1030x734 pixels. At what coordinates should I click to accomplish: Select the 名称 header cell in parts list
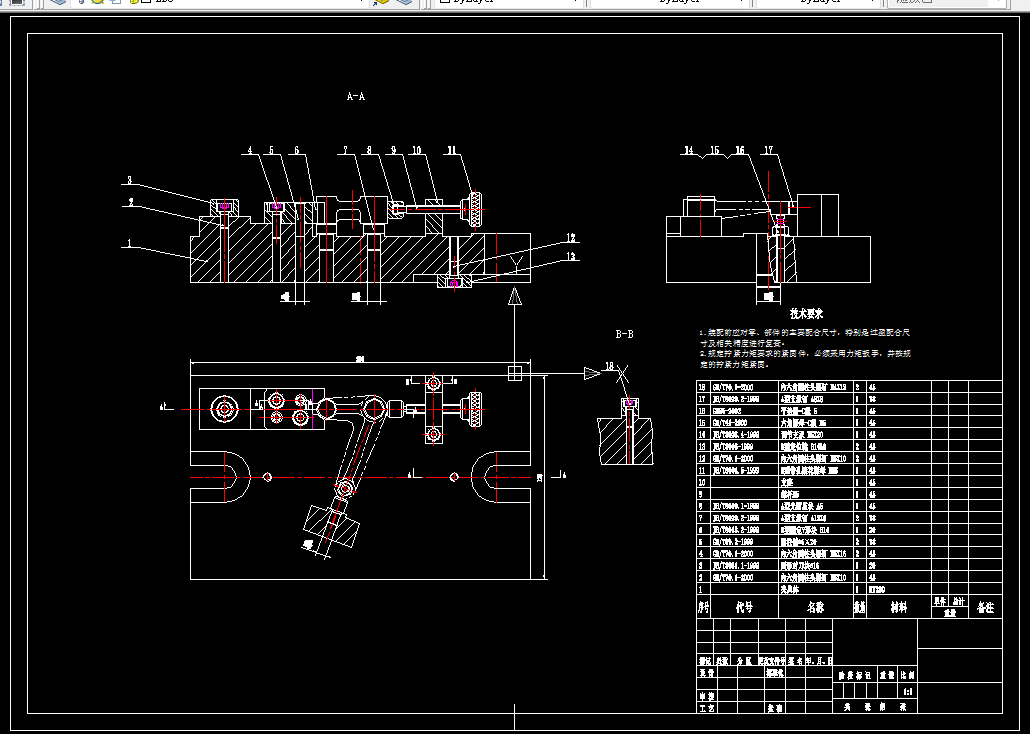815,608
